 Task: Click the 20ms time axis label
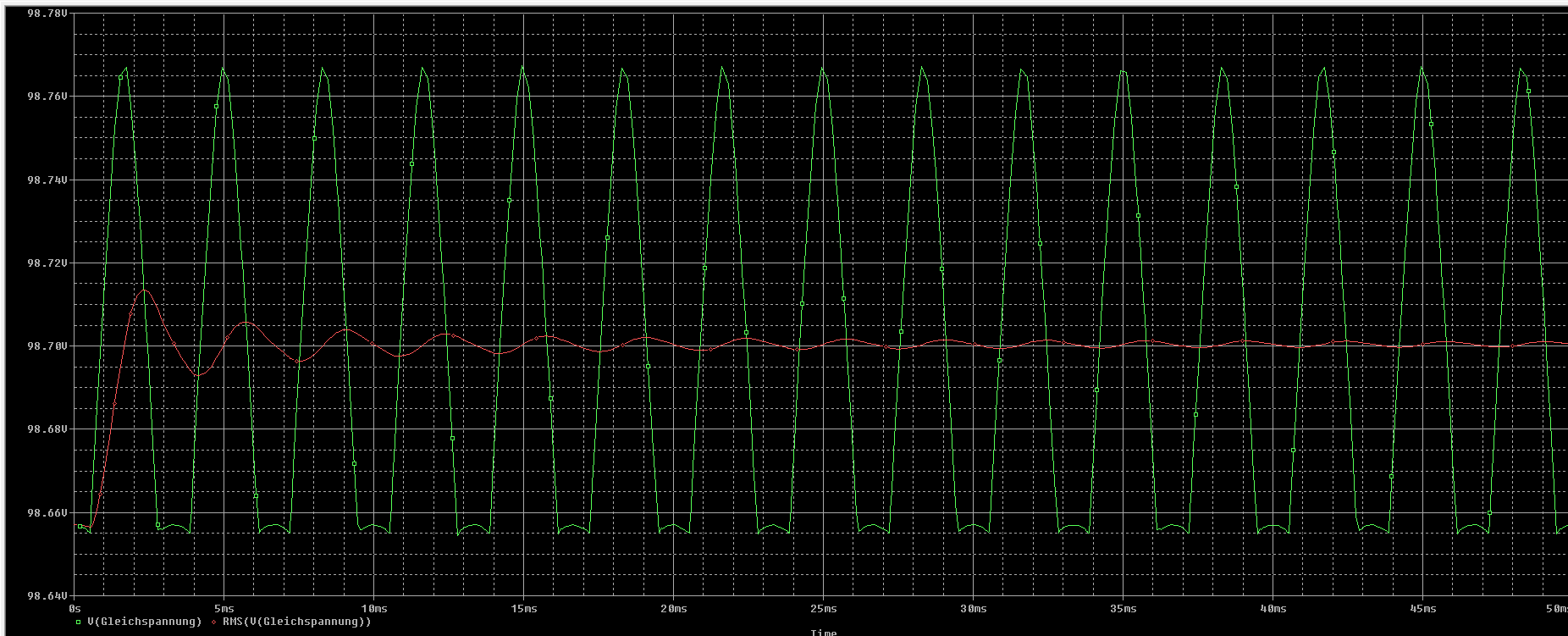coord(673,608)
